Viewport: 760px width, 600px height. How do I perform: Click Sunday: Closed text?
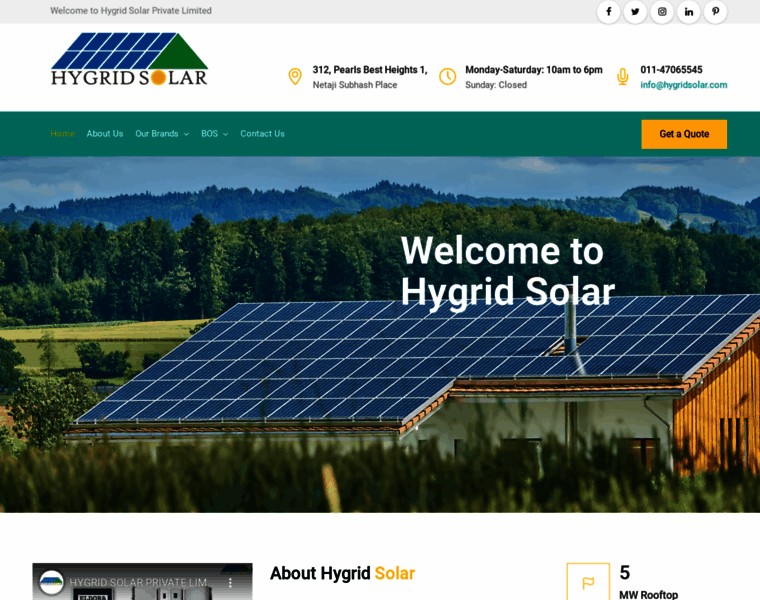pyautogui.click(x=496, y=85)
